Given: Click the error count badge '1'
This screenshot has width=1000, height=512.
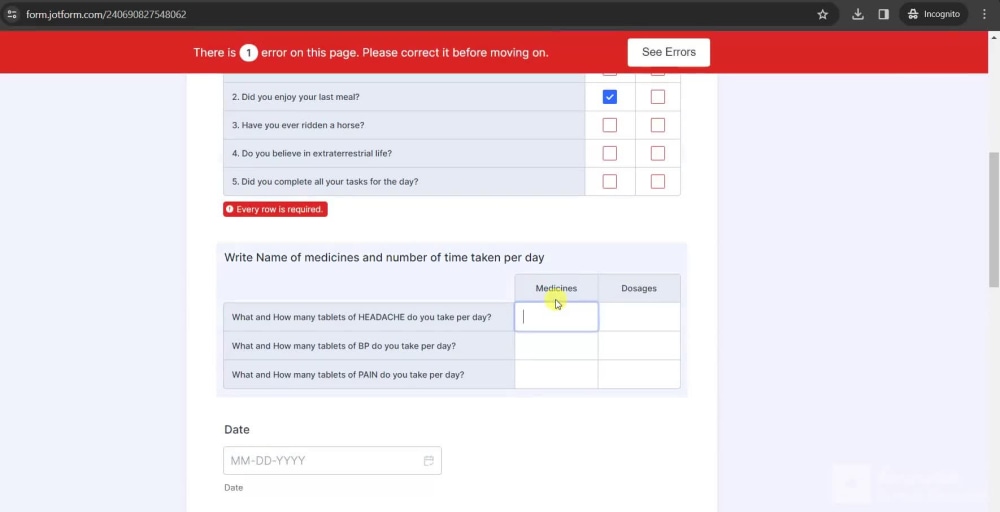Looking at the screenshot, I should pos(249,52).
